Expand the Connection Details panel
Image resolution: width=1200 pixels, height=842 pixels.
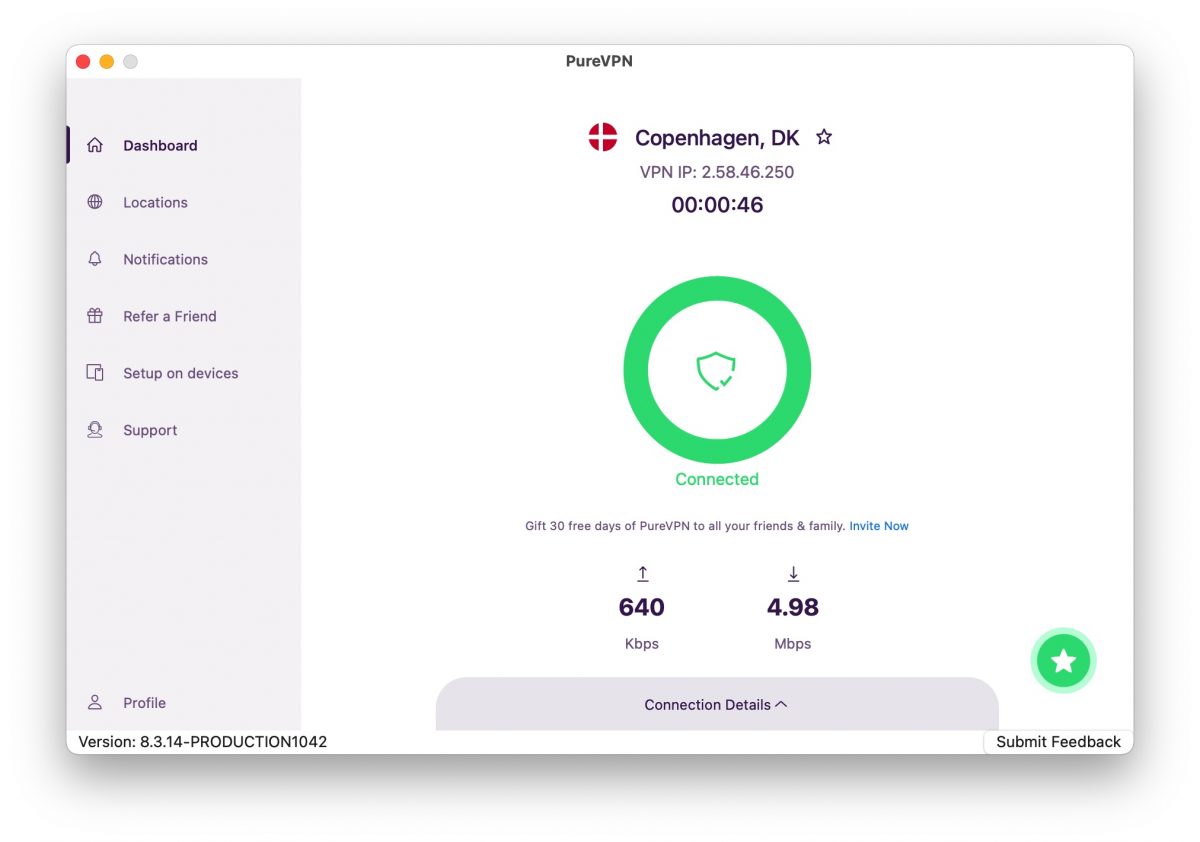coord(717,704)
